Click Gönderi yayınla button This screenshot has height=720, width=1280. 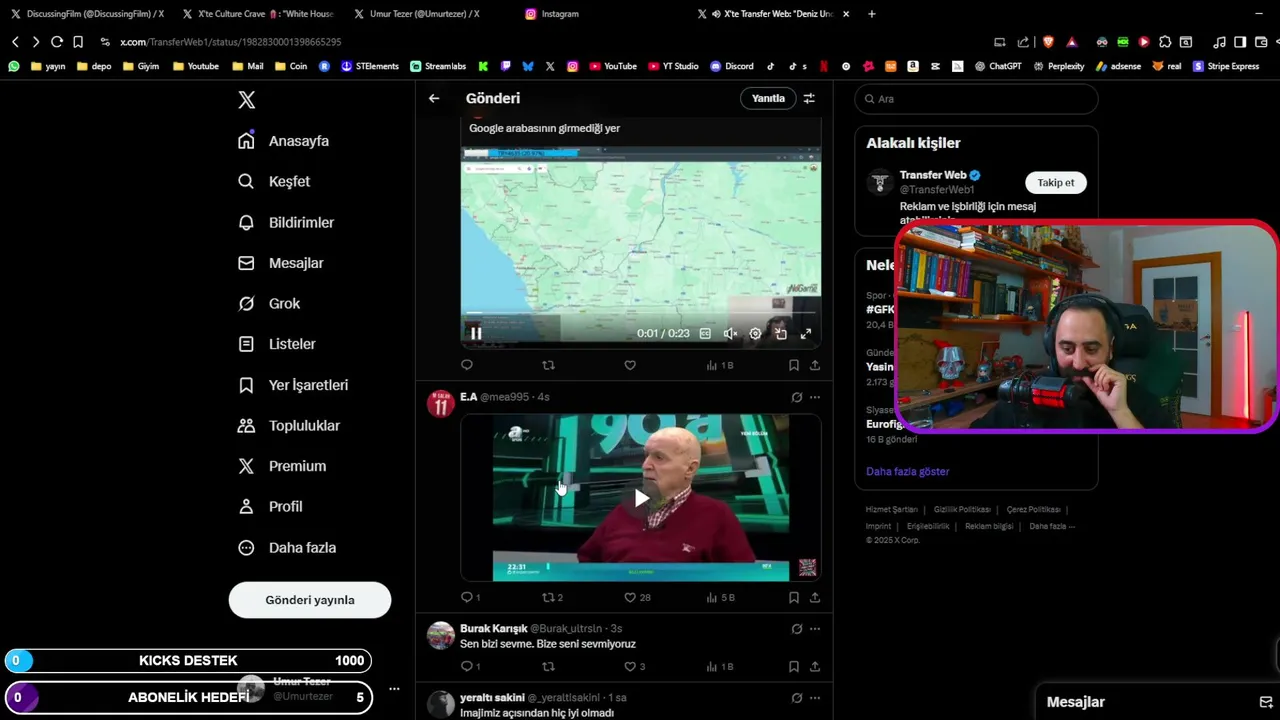[310, 600]
